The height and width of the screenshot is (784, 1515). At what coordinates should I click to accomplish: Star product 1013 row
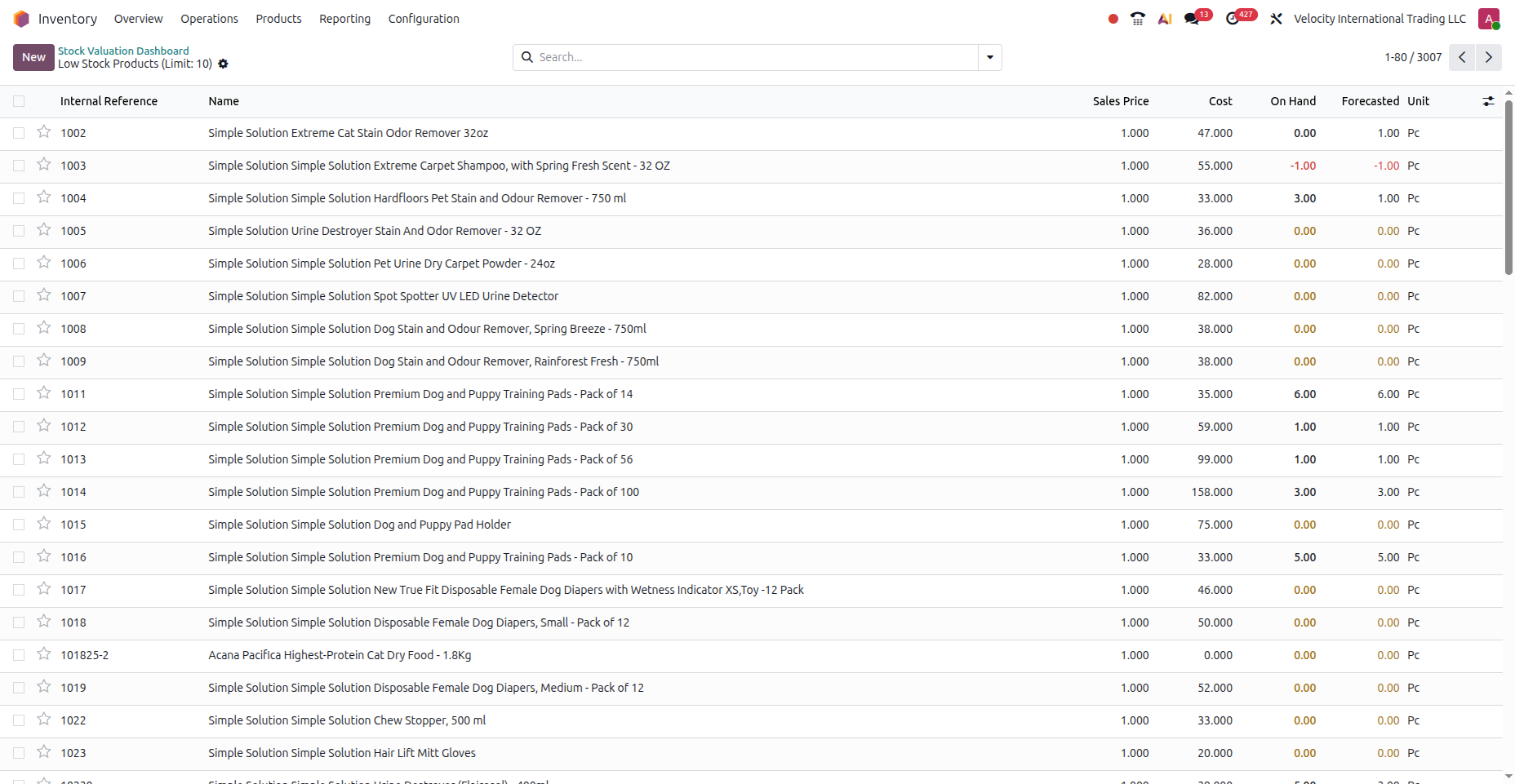44,458
